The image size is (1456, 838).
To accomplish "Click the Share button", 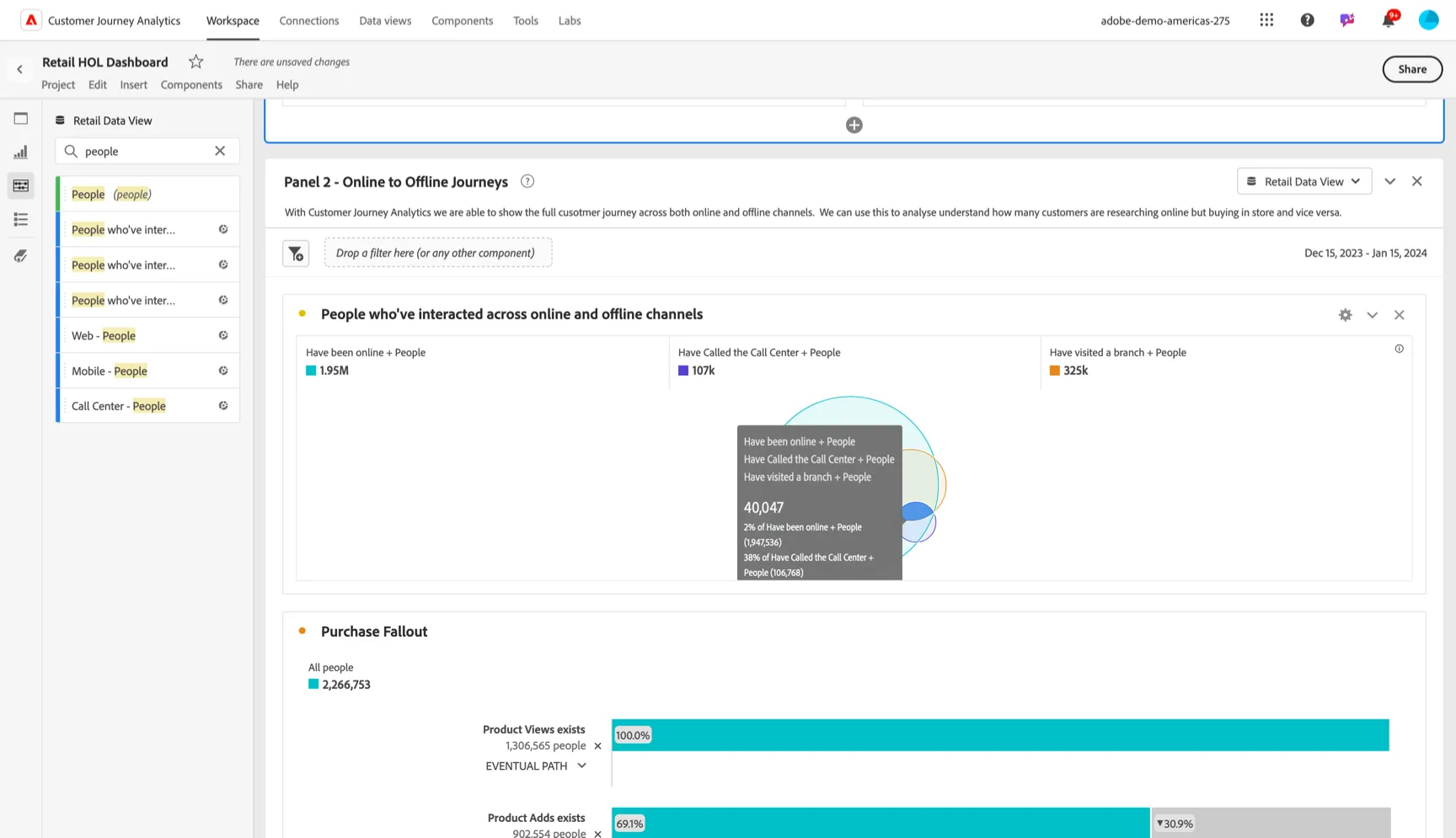I will point(1412,69).
